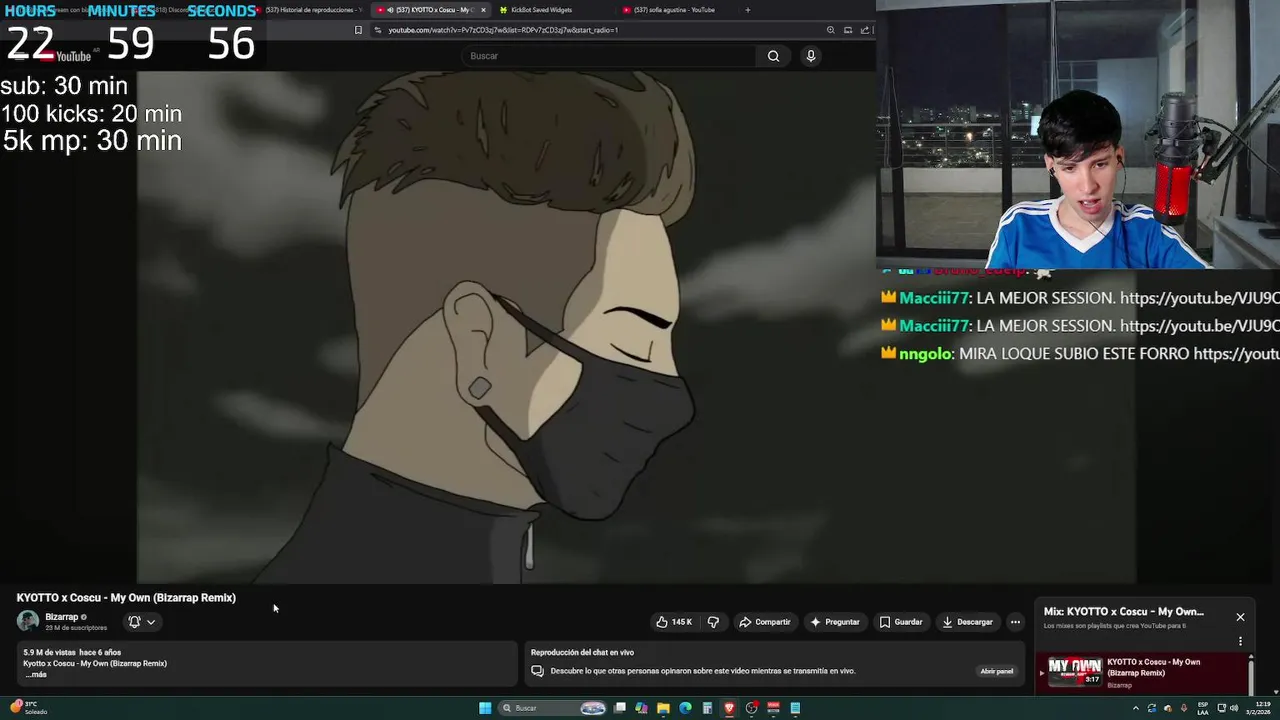
Task: Open a new browser tab
Action: [747, 10]
